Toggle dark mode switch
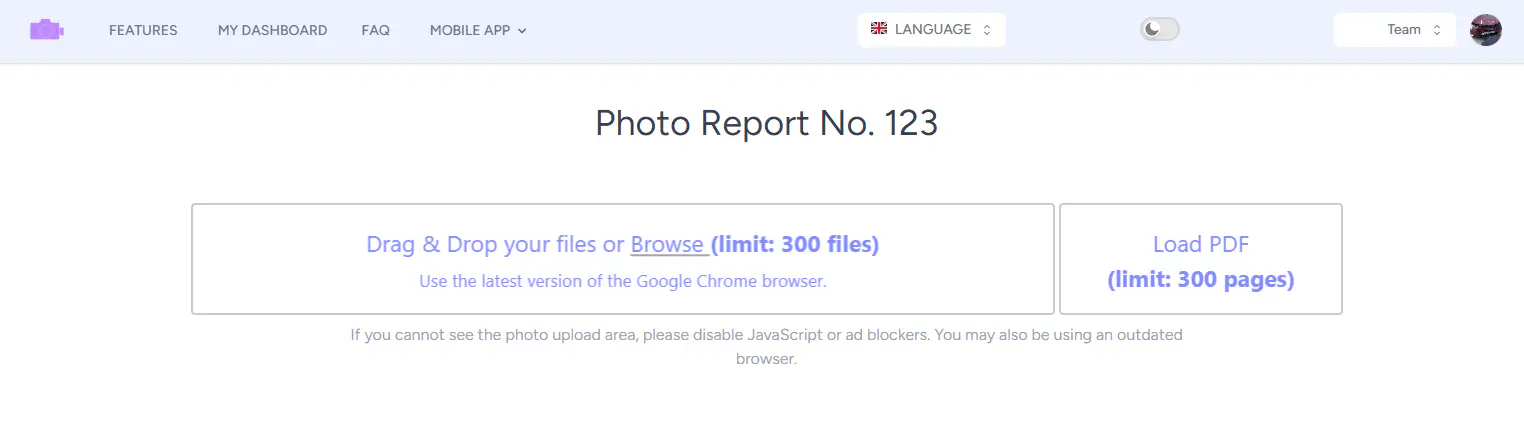This screenshot has height=429, width=1524. (x=1160, y=30)
